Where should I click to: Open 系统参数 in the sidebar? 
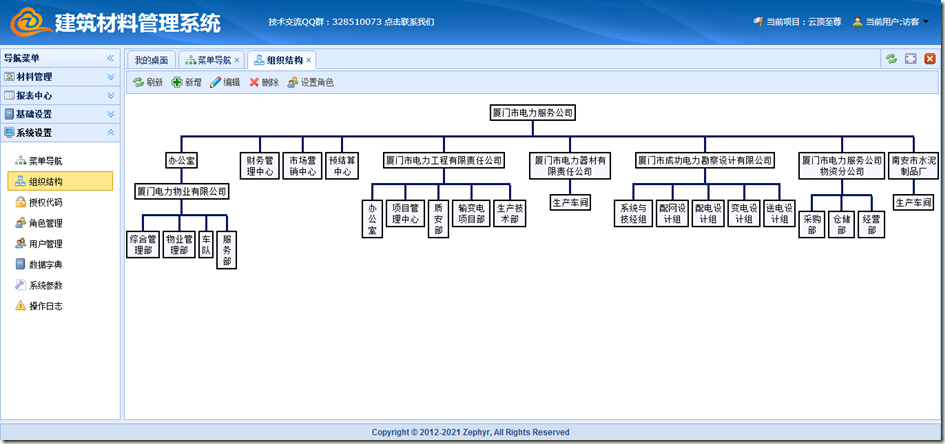[x=60, y=285]
